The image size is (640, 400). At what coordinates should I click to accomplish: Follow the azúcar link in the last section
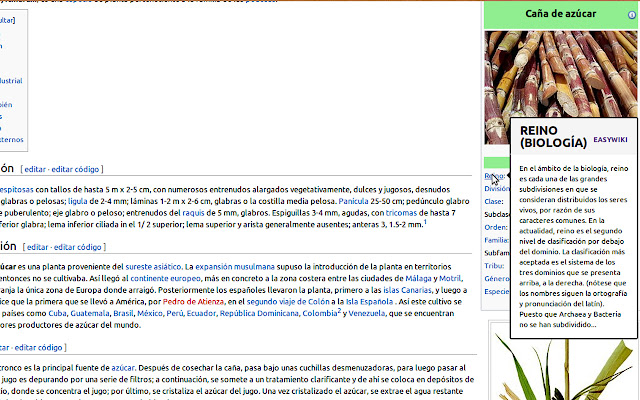click(x=123, y=368)
